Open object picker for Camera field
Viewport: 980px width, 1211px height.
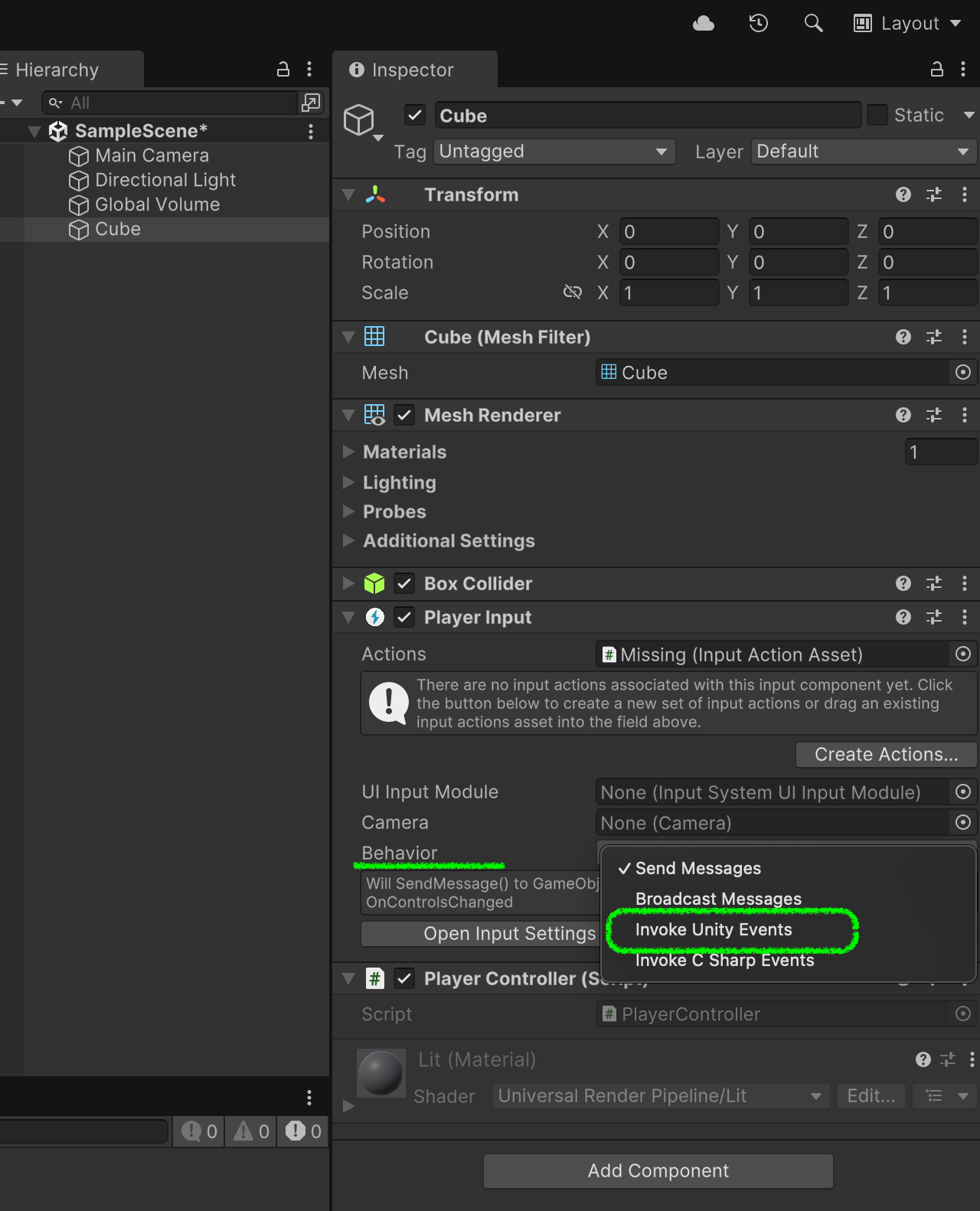963,823
